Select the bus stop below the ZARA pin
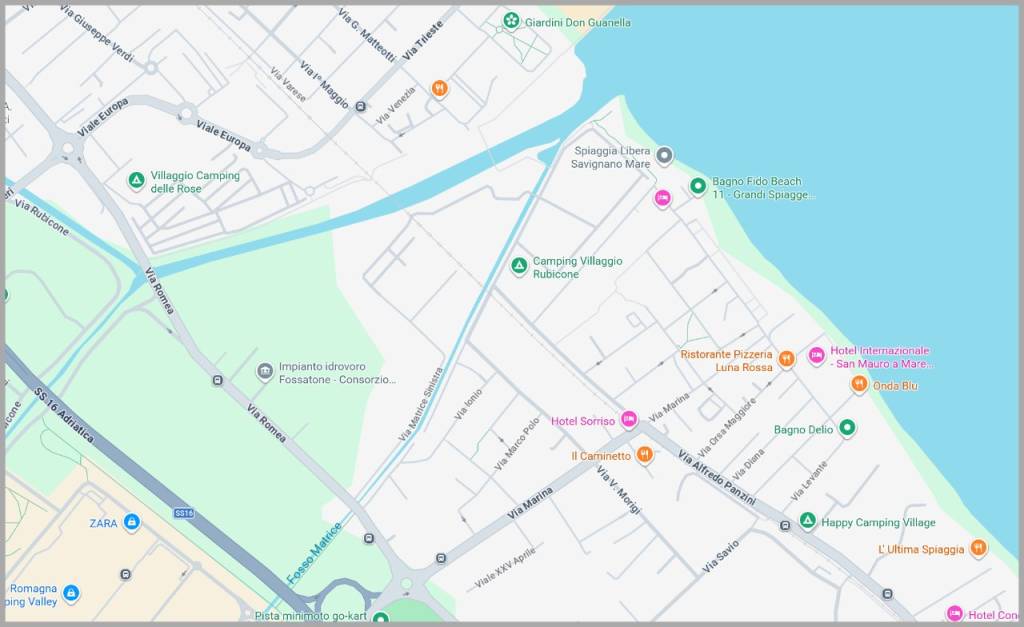This screenshot has height=627, width=1024. [x=125, y=574]
